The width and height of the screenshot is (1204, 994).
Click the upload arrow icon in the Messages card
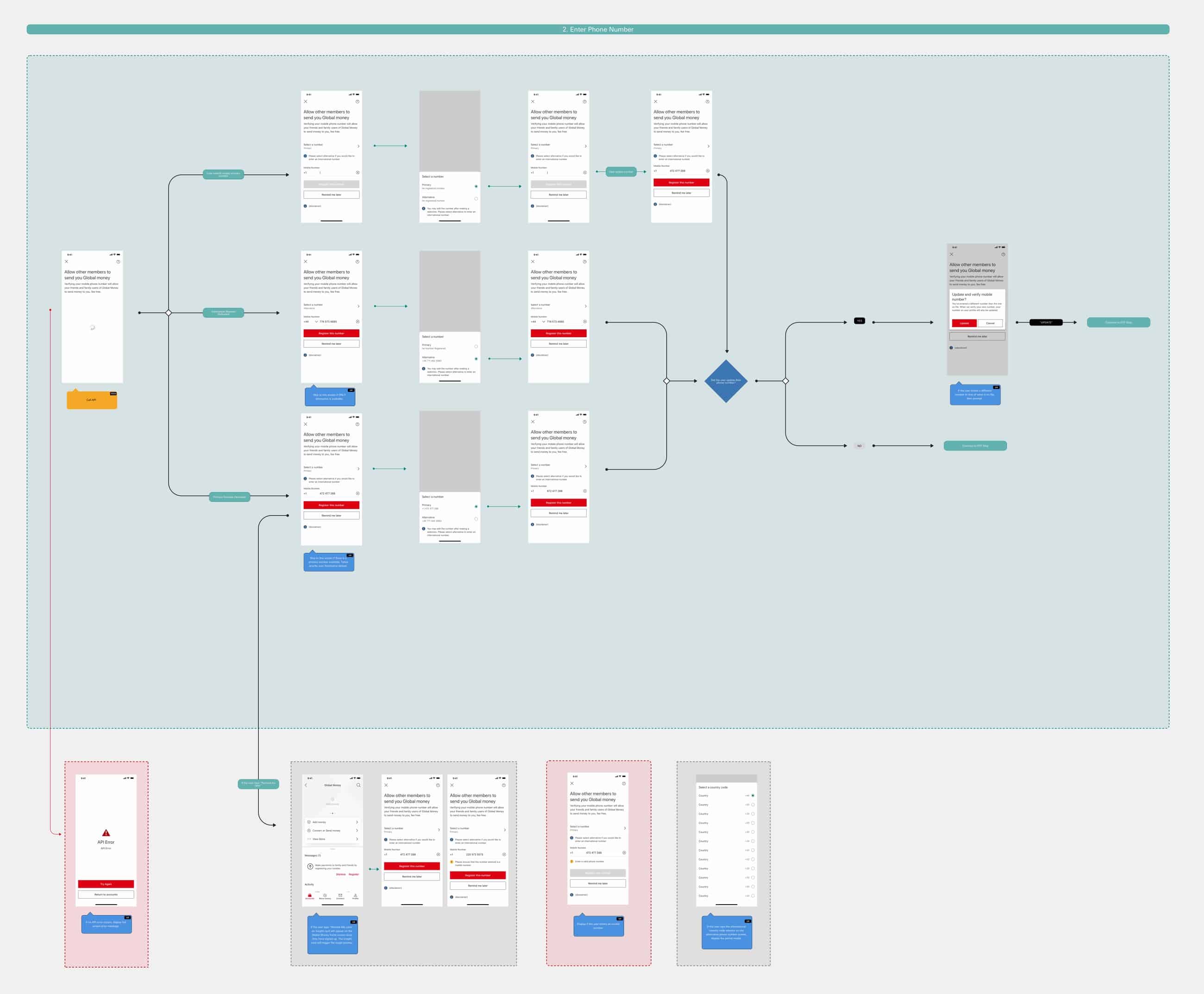310,866
